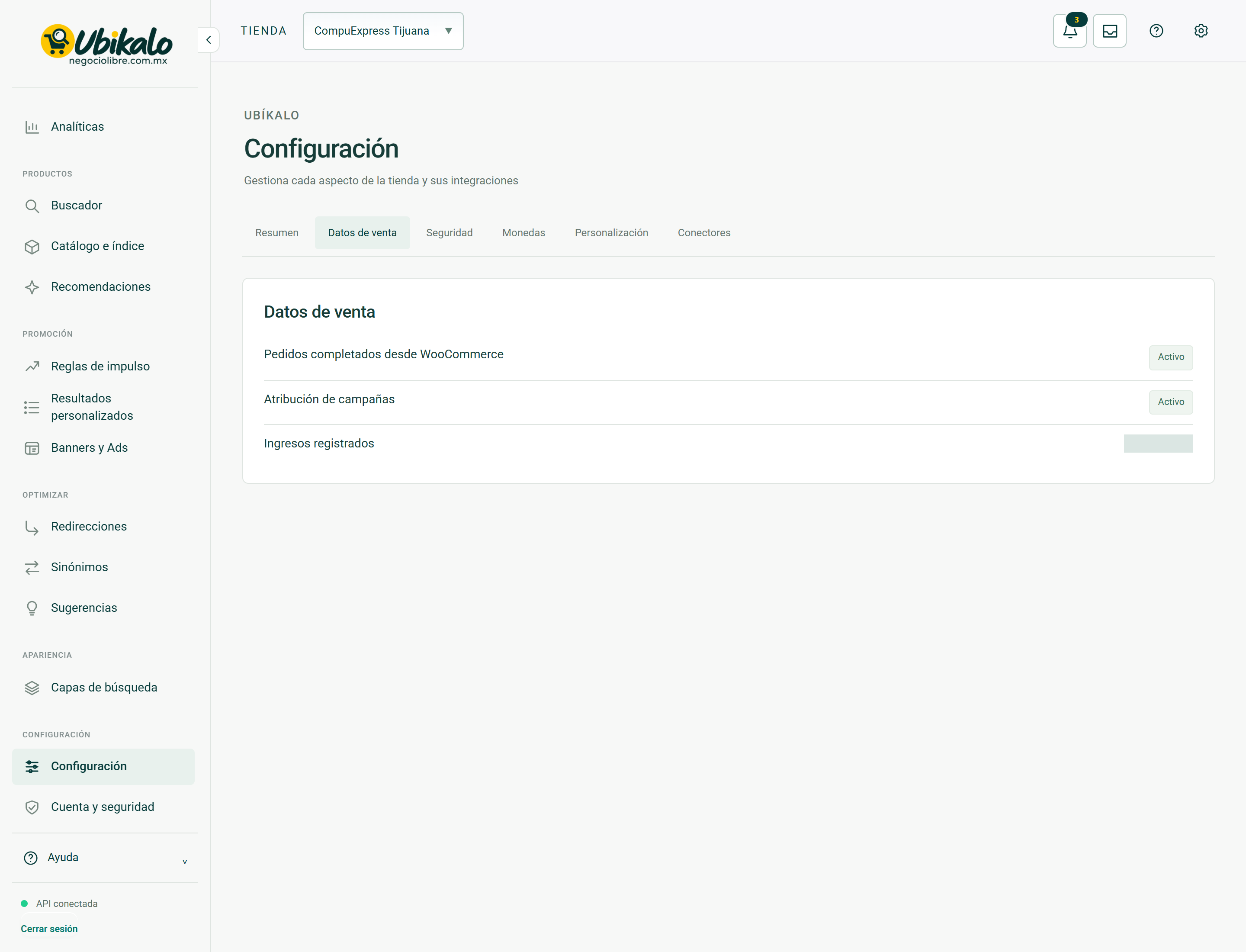This screenshot has width=1246, height=952.
Task: Click the Resultados personalizados list icon
Action: (32, 408)
